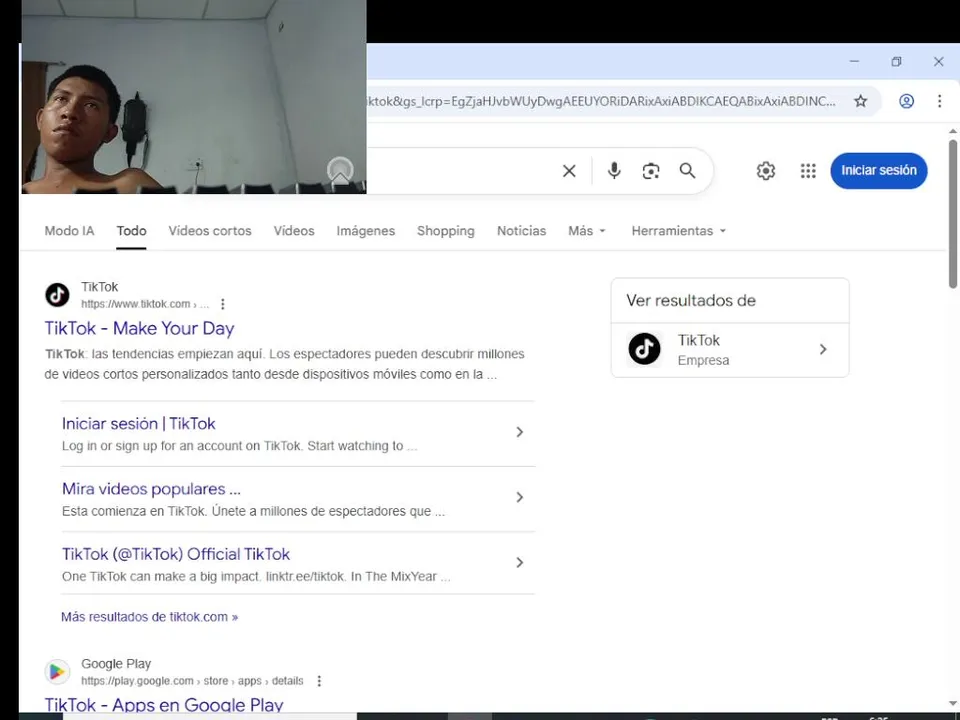960x720 pixels.
Task: Click the TikTok logo beside the first result
Action: coord(58,295)
